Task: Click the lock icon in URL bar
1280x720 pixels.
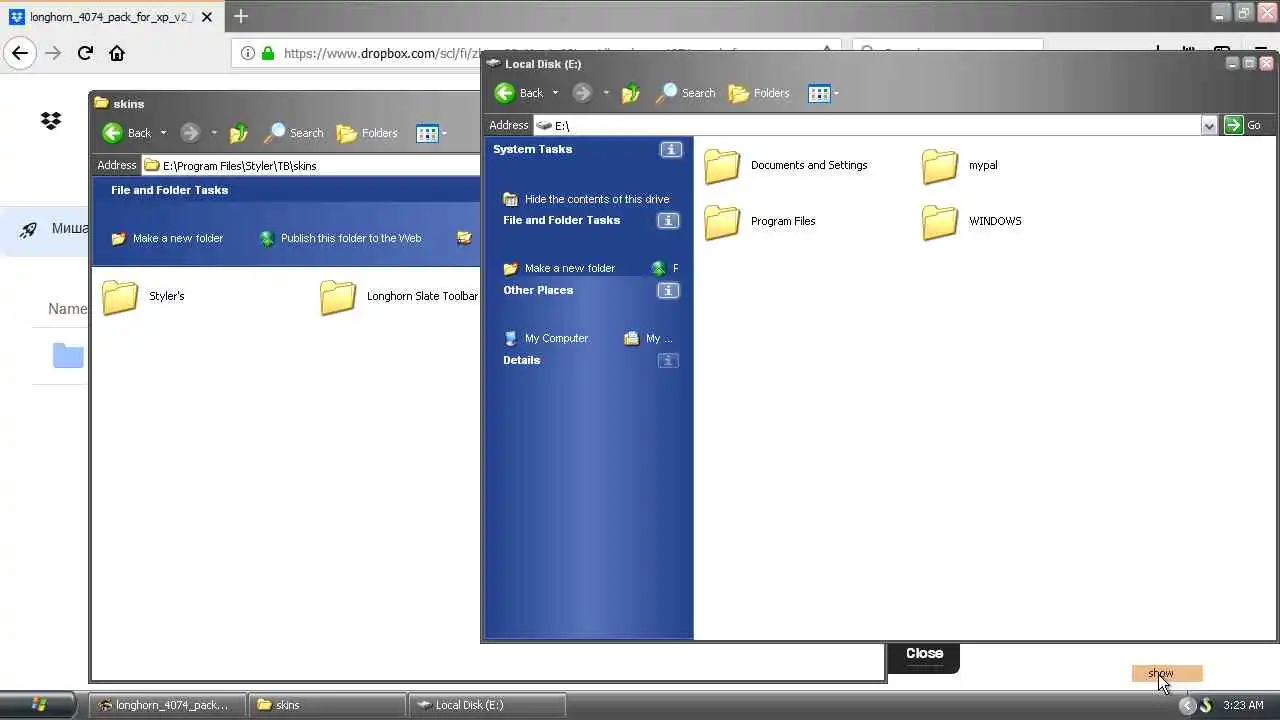Action: 267,53
